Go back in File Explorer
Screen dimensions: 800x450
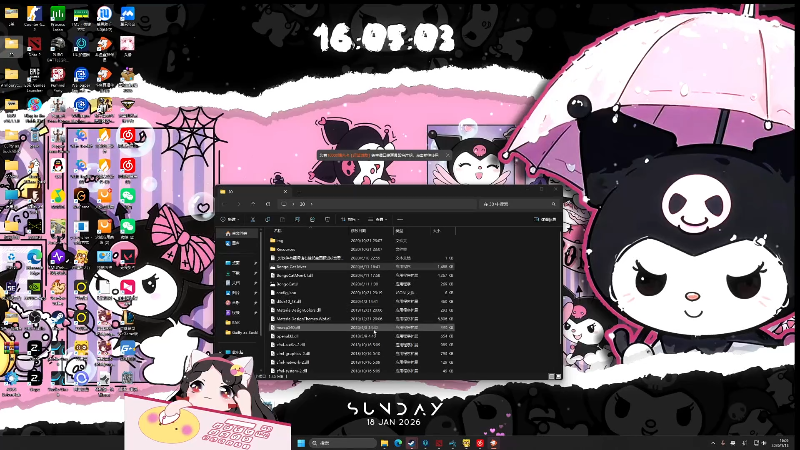click(x=223, y=204)
